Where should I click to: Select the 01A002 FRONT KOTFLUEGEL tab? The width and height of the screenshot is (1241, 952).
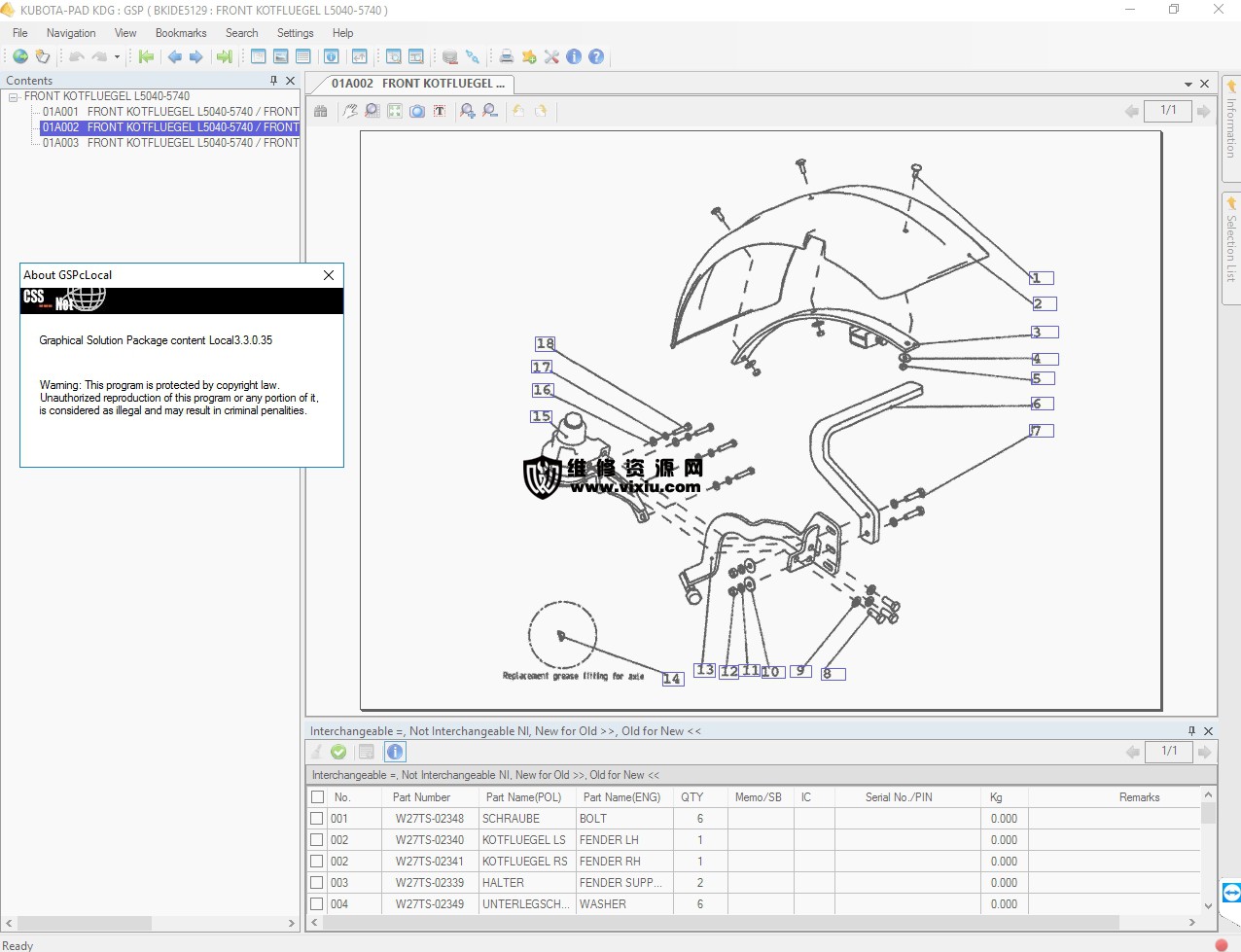coord(417,84)
